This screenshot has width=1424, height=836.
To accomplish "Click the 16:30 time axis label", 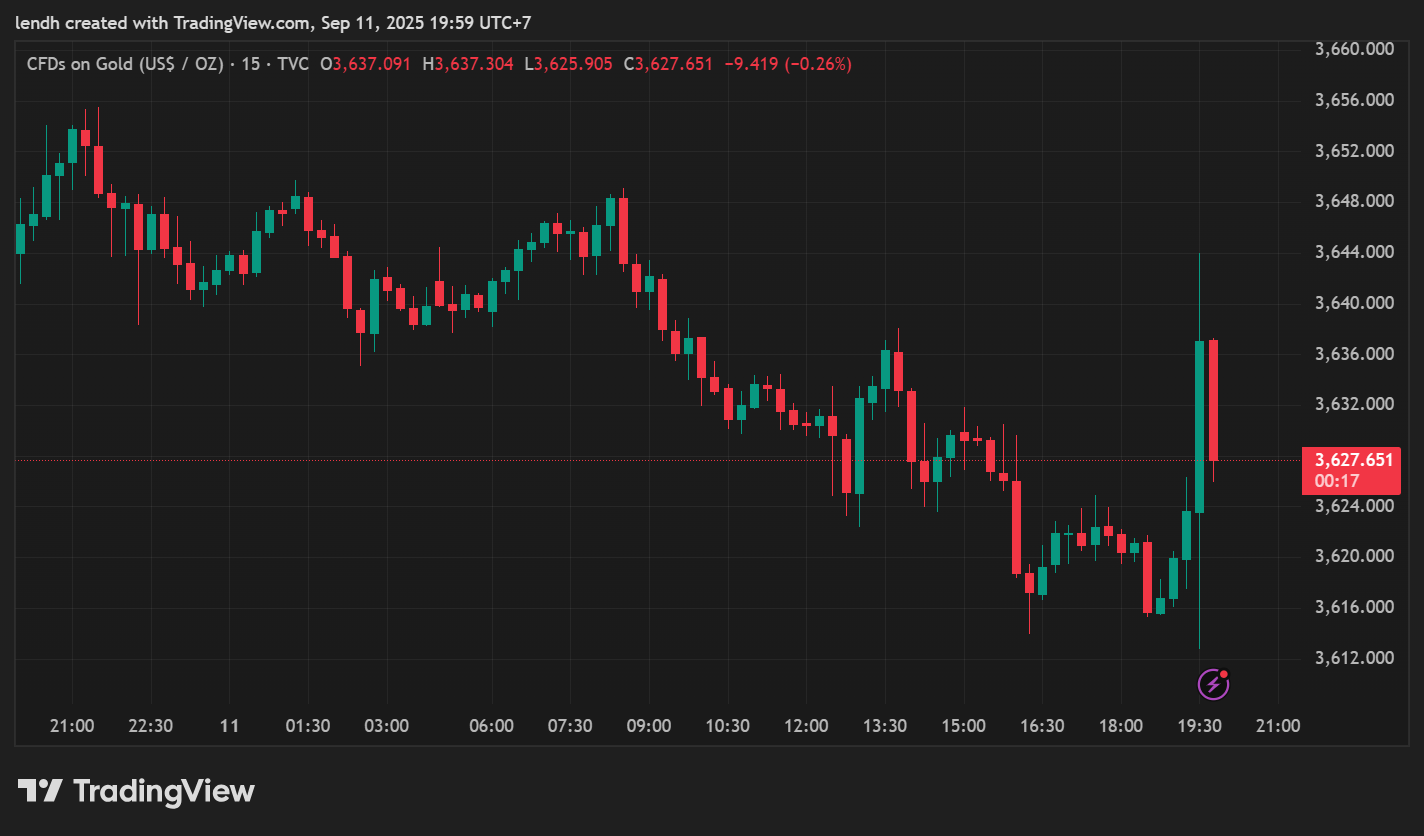I will [x=1042, y=726].
